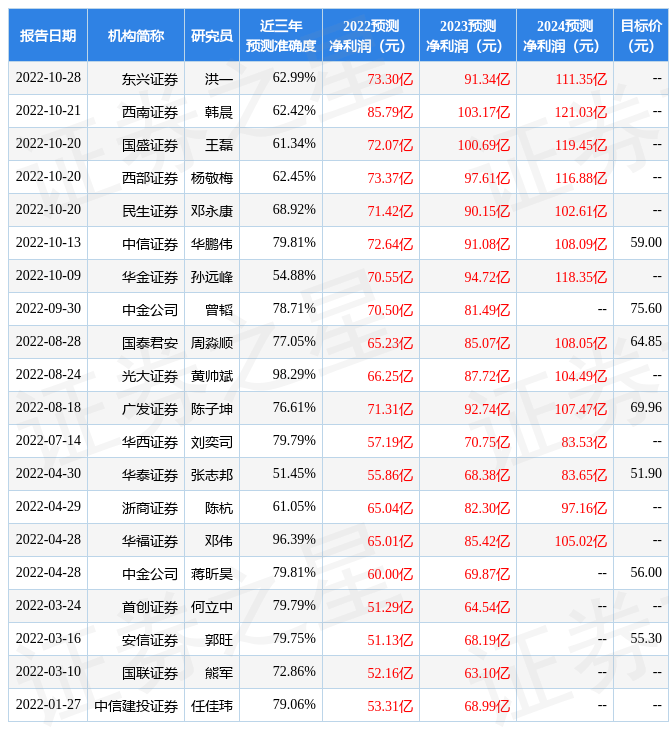Select the date 2022-10-09
This screenshot has width=669, height=730.
48,276
